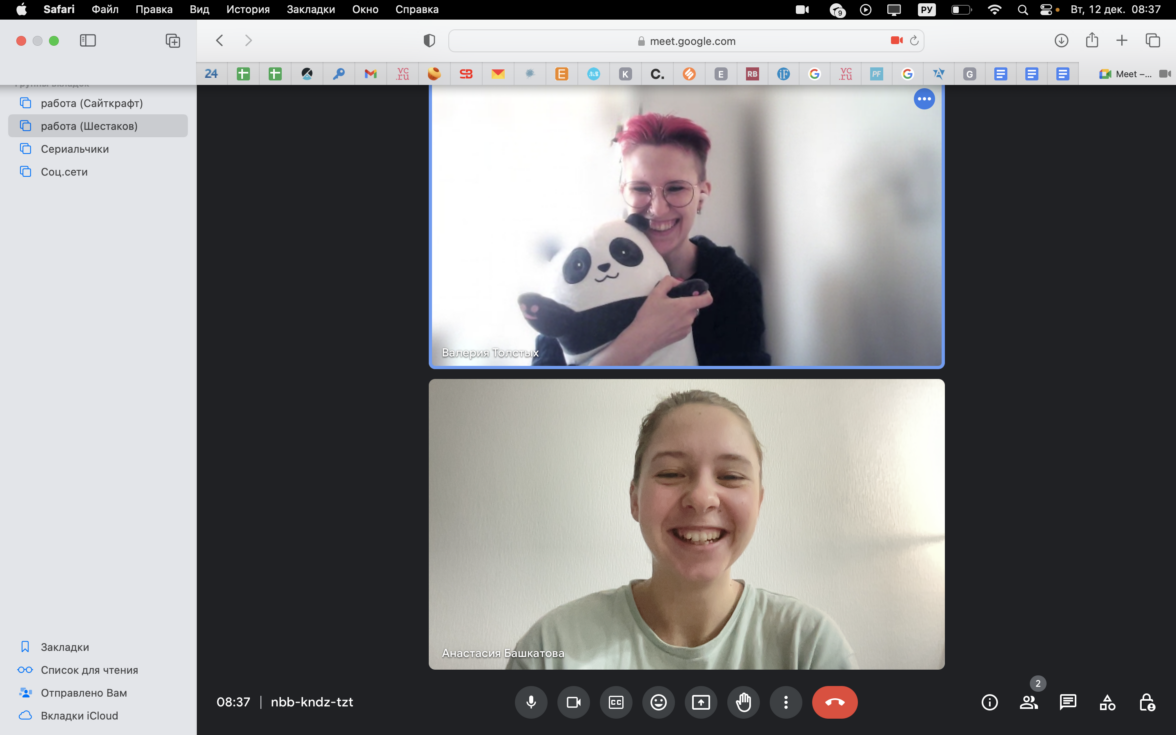Open the Соц.сети tab group
This screenshot has height=735, width=1176.
coord(98,172)
